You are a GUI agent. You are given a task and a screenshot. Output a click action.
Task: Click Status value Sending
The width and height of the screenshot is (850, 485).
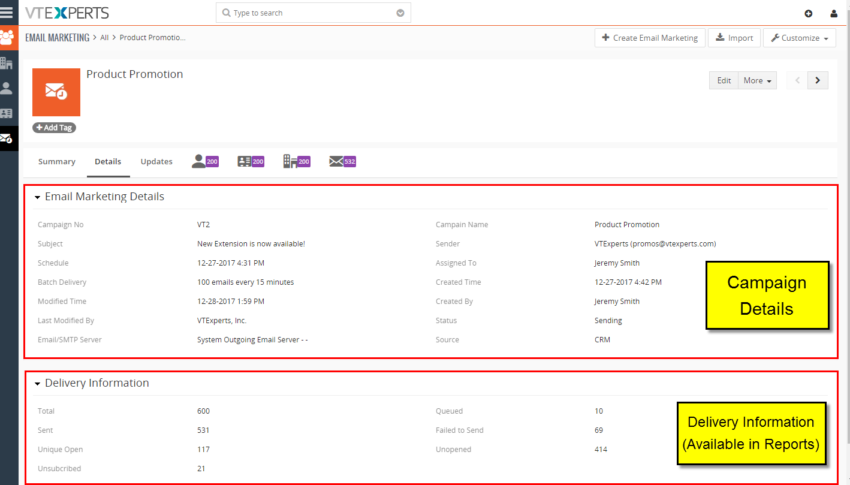[608, 321]
